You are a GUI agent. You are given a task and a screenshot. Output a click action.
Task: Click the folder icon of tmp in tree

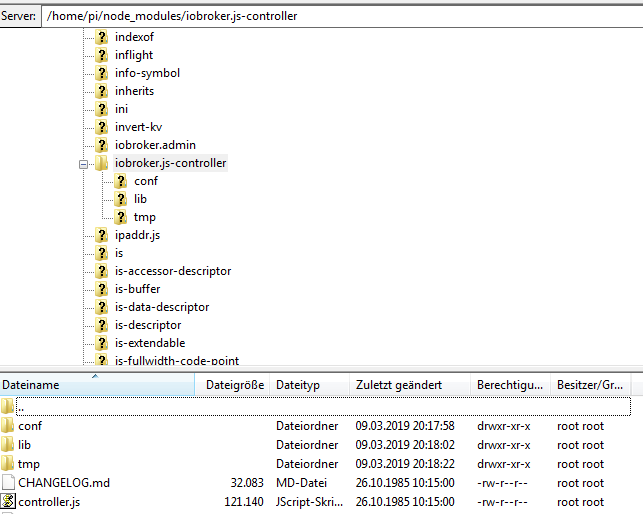[121, 217]
